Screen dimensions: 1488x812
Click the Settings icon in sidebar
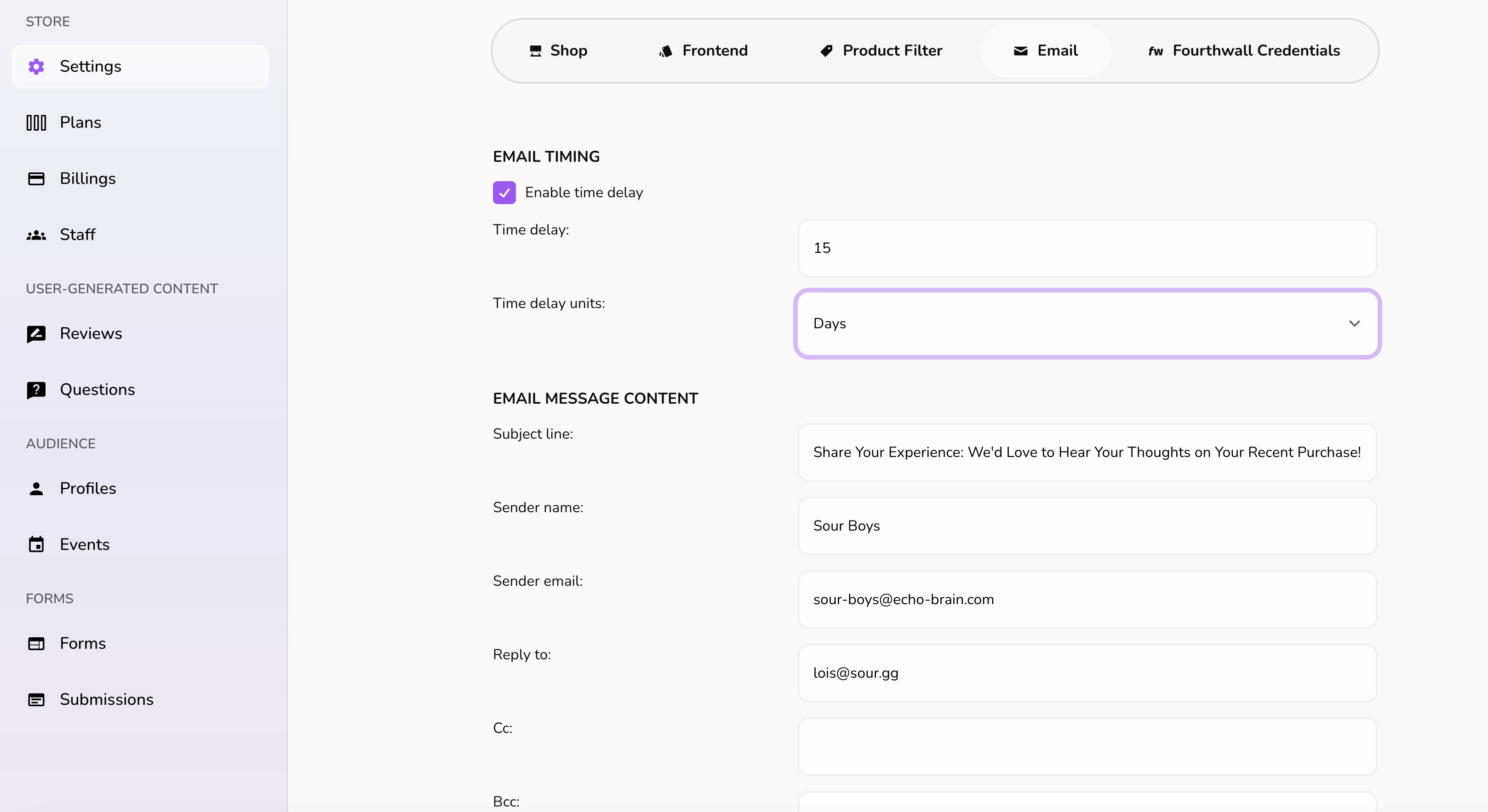(x=36, y=66)
